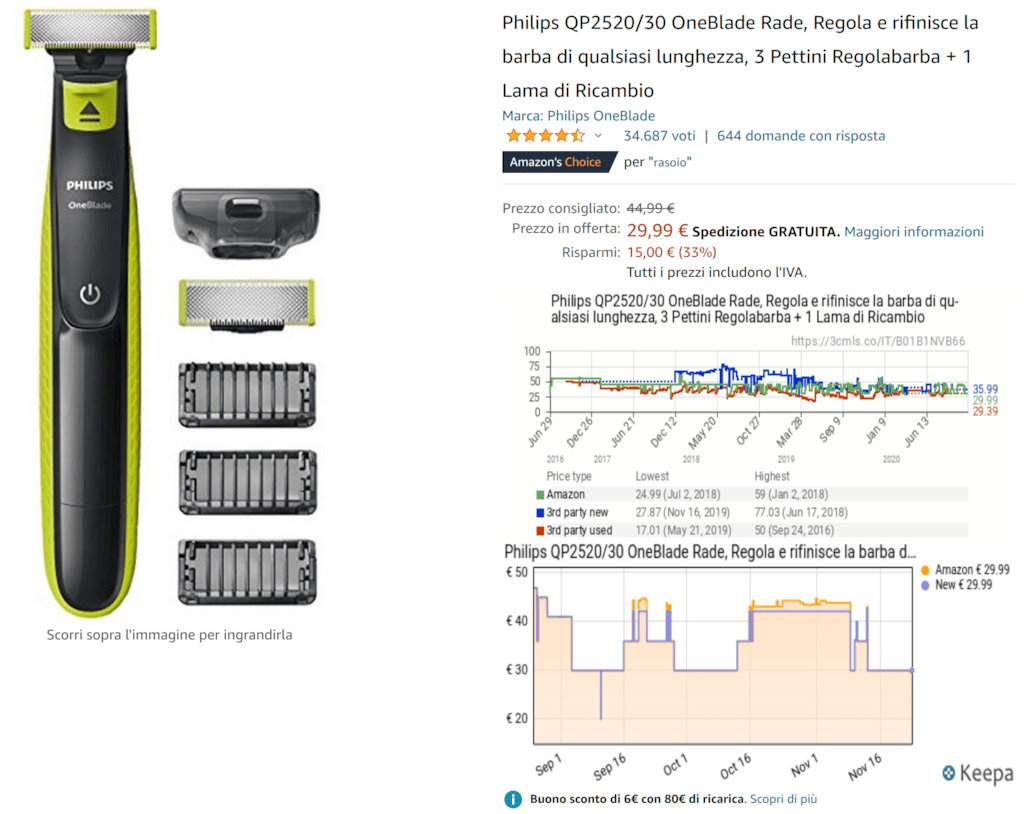Image resolution: width=1024 pixels, height=814 pixels.
Task: Click the blue info icon near Buono sconto
Action: pos(513,799)
